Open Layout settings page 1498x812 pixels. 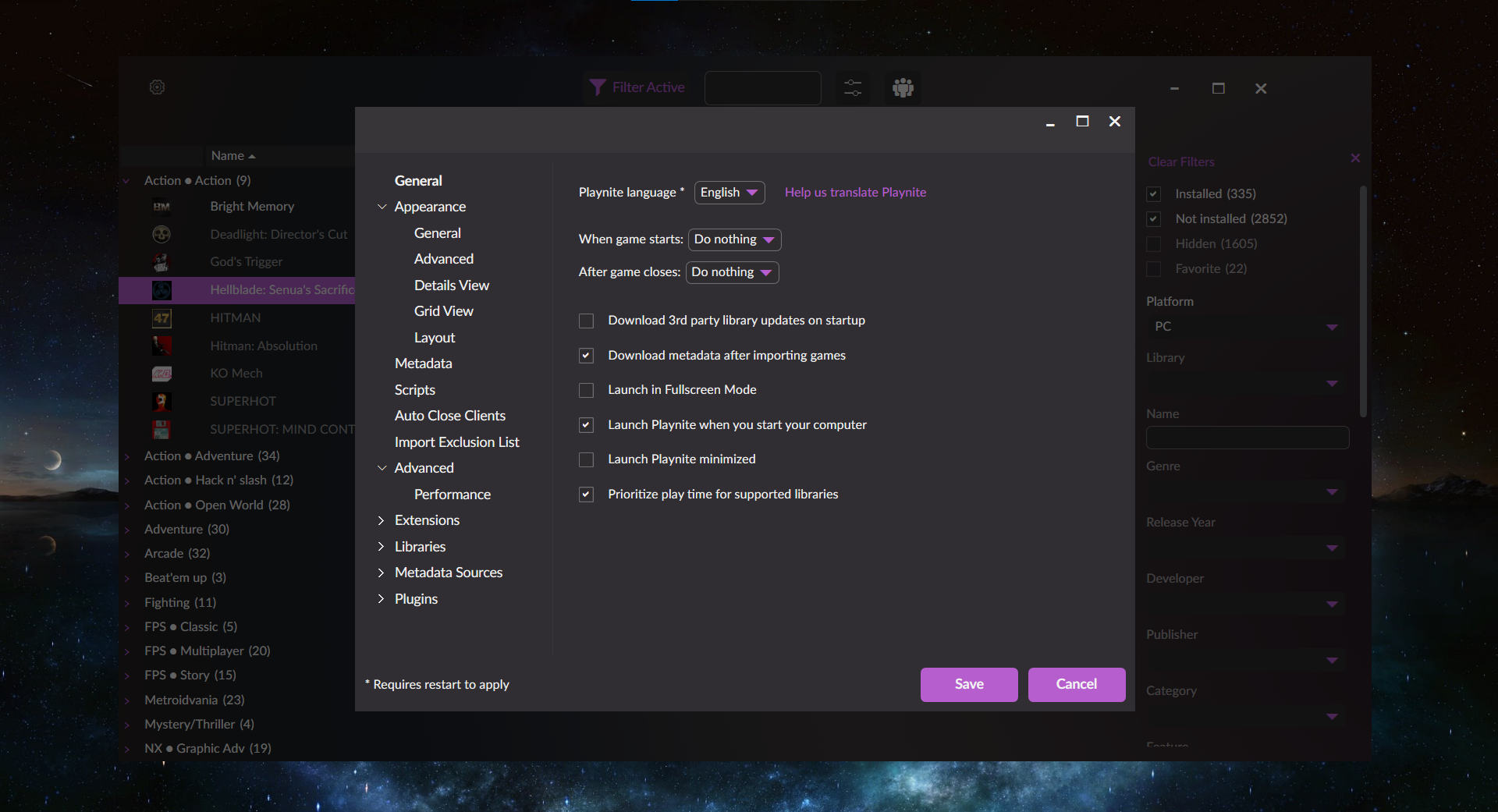435,338
